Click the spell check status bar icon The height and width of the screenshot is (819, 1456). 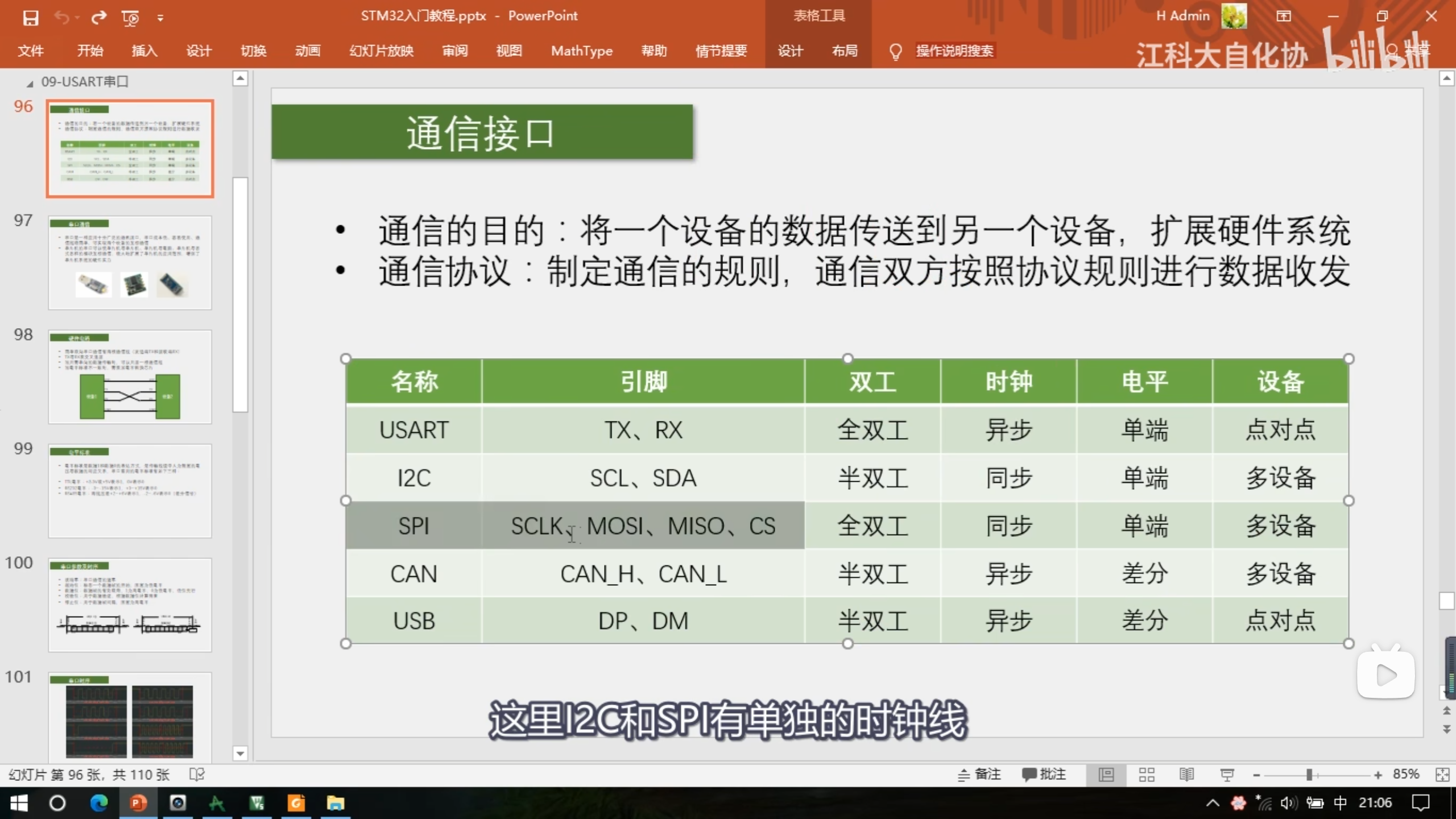click(197, 775)
